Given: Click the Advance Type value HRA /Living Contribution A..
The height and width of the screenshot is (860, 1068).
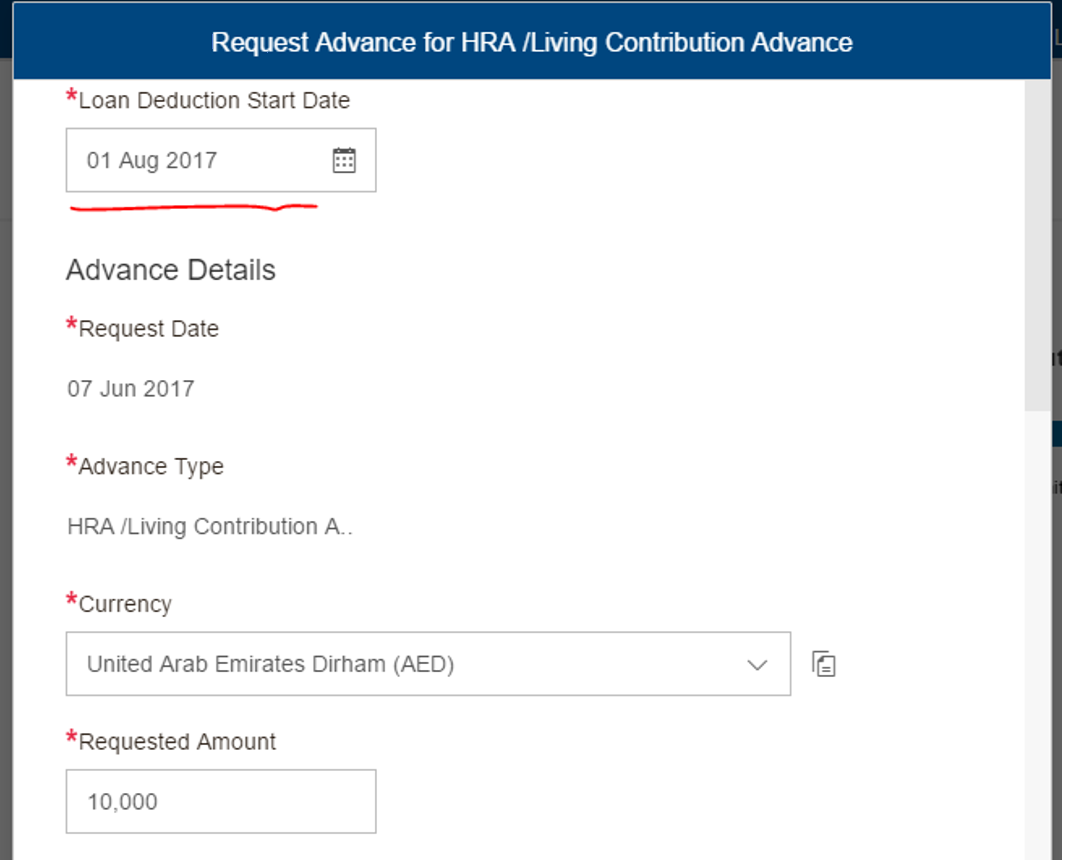Looking at the screenshot, I should pos(210,526).
